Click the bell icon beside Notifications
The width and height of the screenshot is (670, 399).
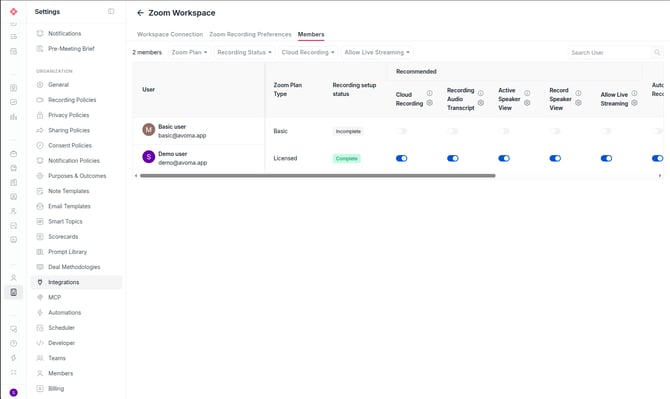tap(40, 33)
